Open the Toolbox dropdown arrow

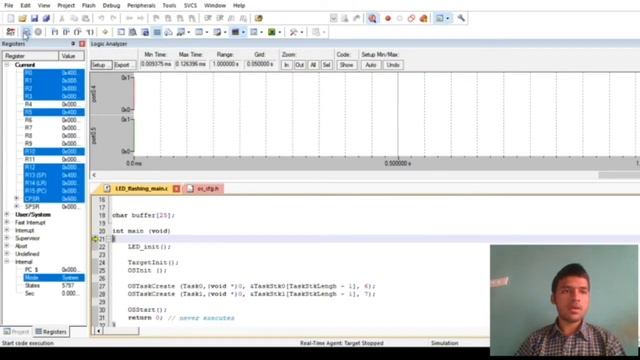(302, 32)
